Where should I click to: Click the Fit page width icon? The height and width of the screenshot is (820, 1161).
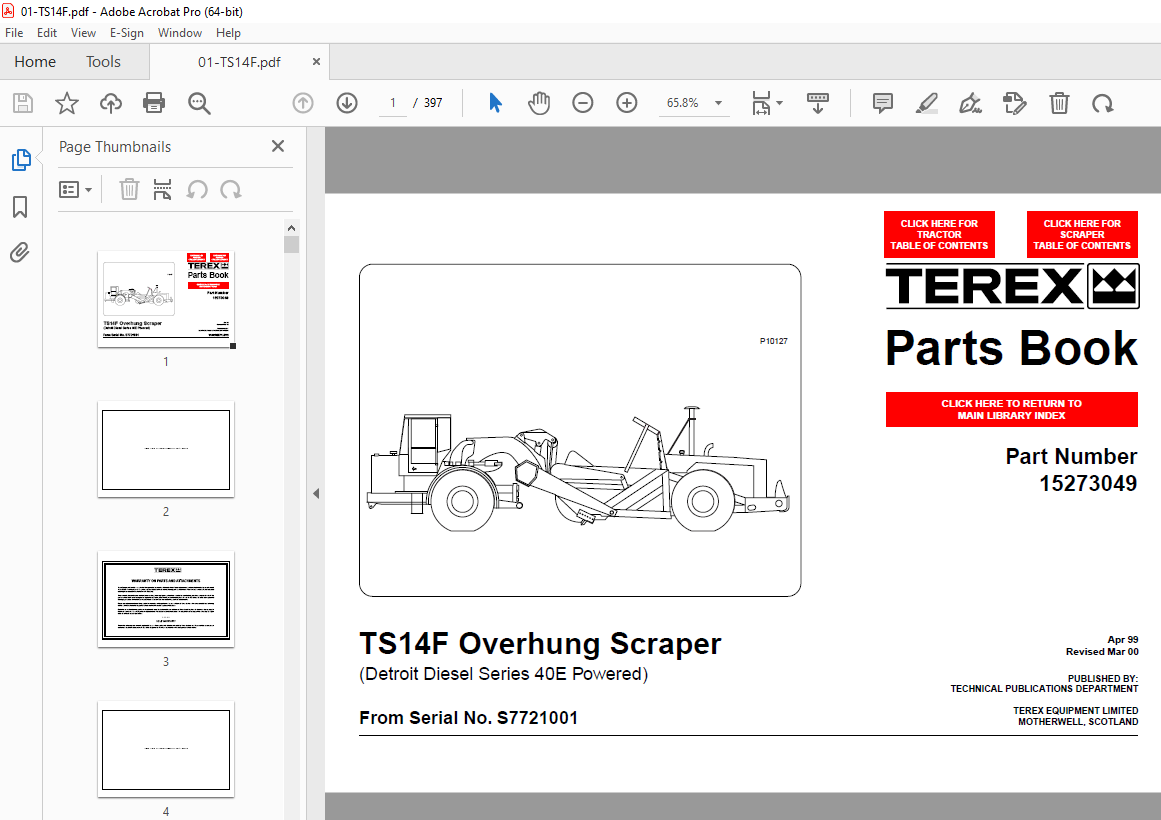click(761, 103)
